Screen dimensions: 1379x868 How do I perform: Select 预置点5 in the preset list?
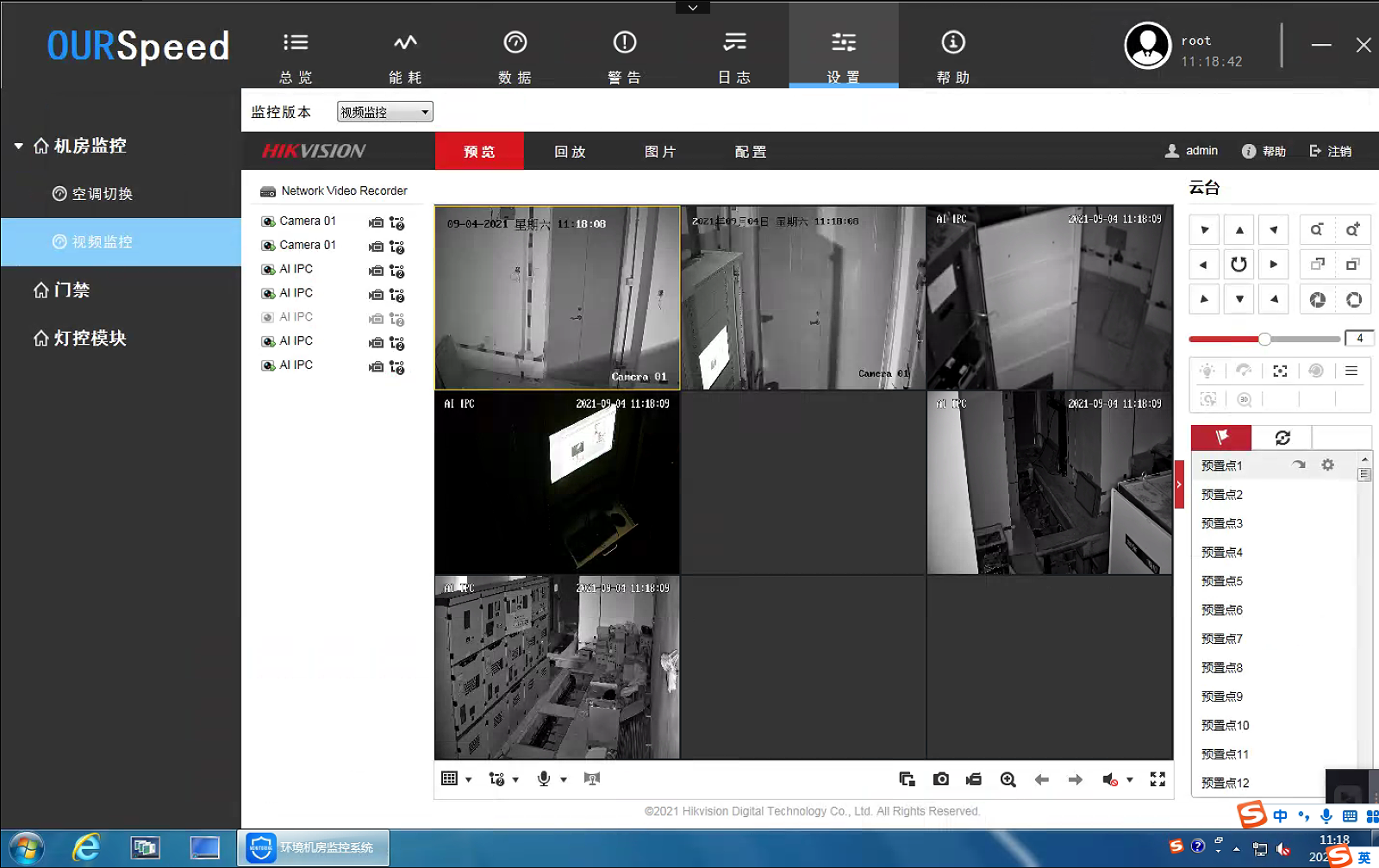[x=1222, y=581]
